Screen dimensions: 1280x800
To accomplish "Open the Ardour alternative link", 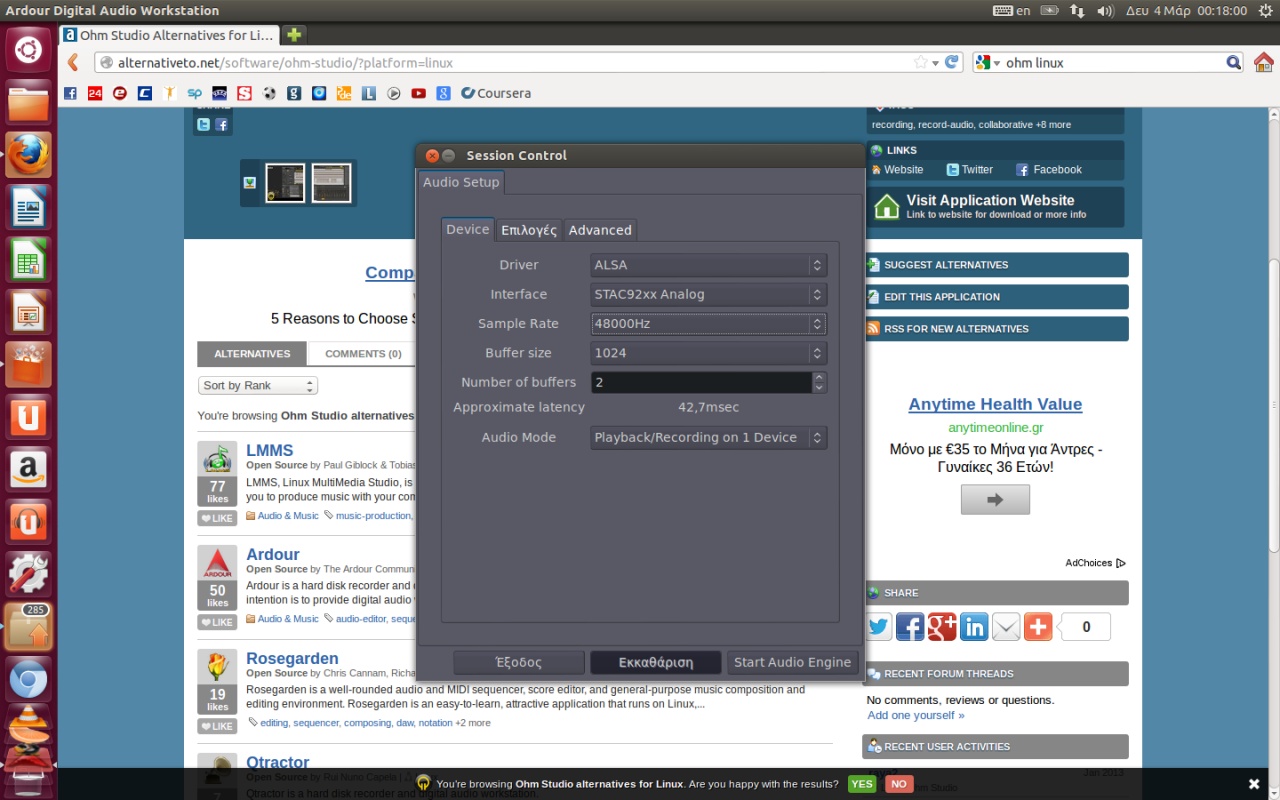I will click(273, 555).
